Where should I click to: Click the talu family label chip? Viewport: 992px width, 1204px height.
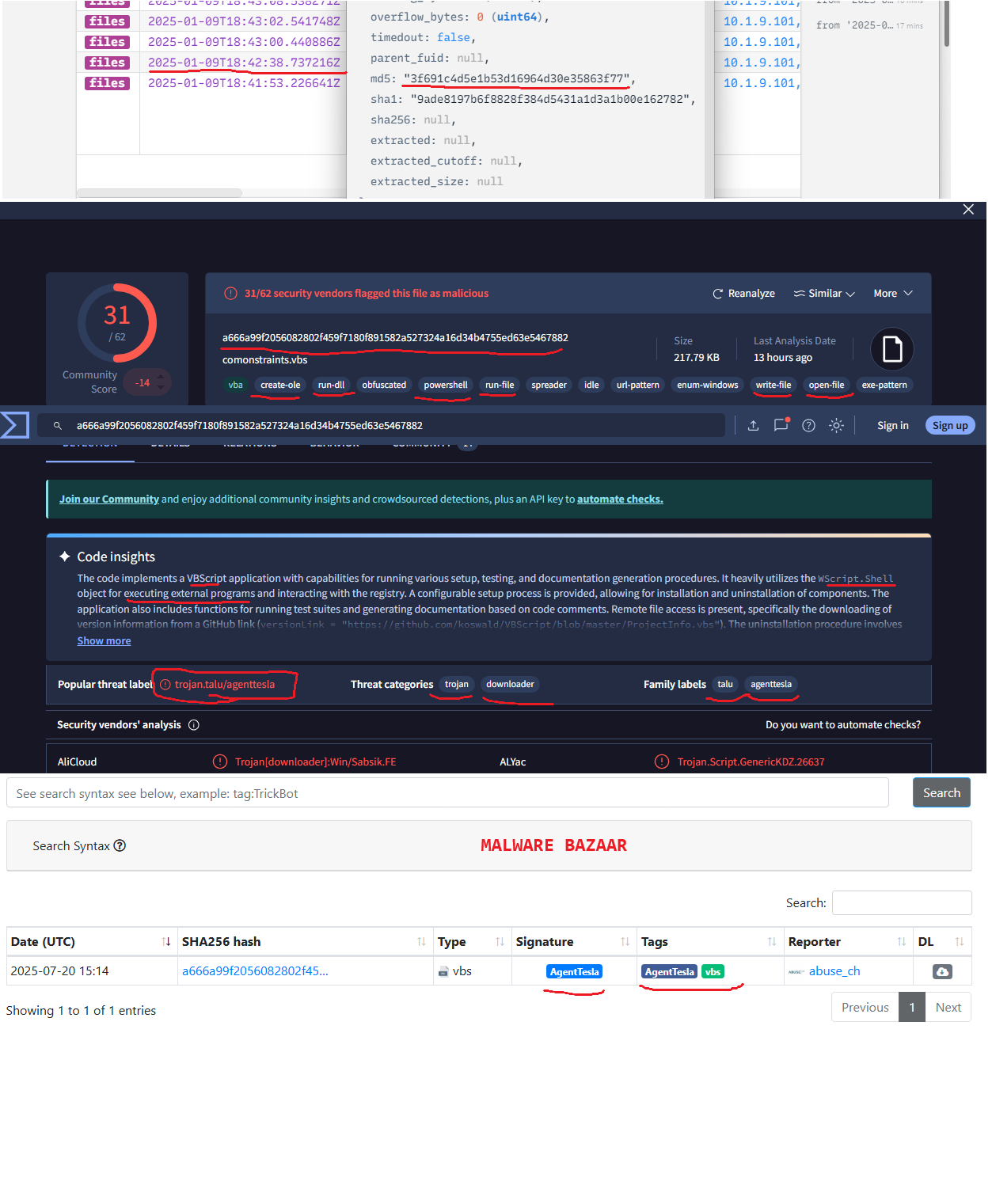point(725,685)
